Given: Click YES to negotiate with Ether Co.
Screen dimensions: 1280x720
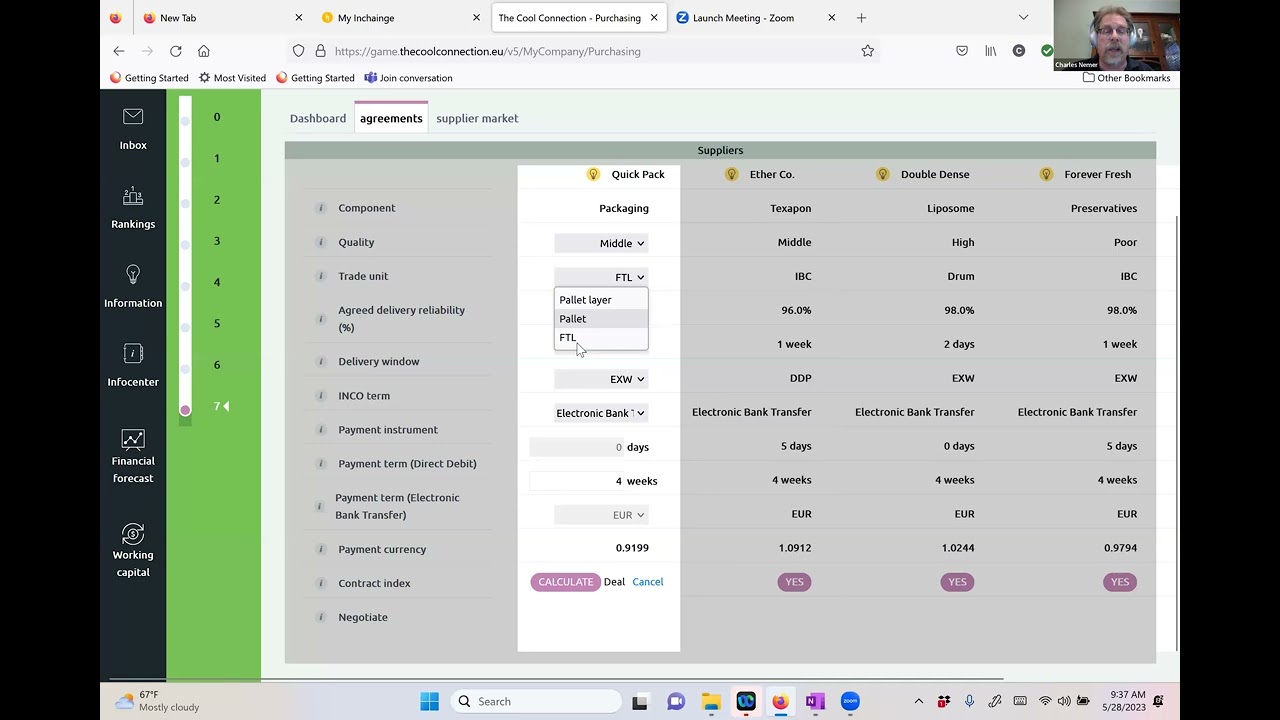Looking at the screenshot, I should pos(794,582).
